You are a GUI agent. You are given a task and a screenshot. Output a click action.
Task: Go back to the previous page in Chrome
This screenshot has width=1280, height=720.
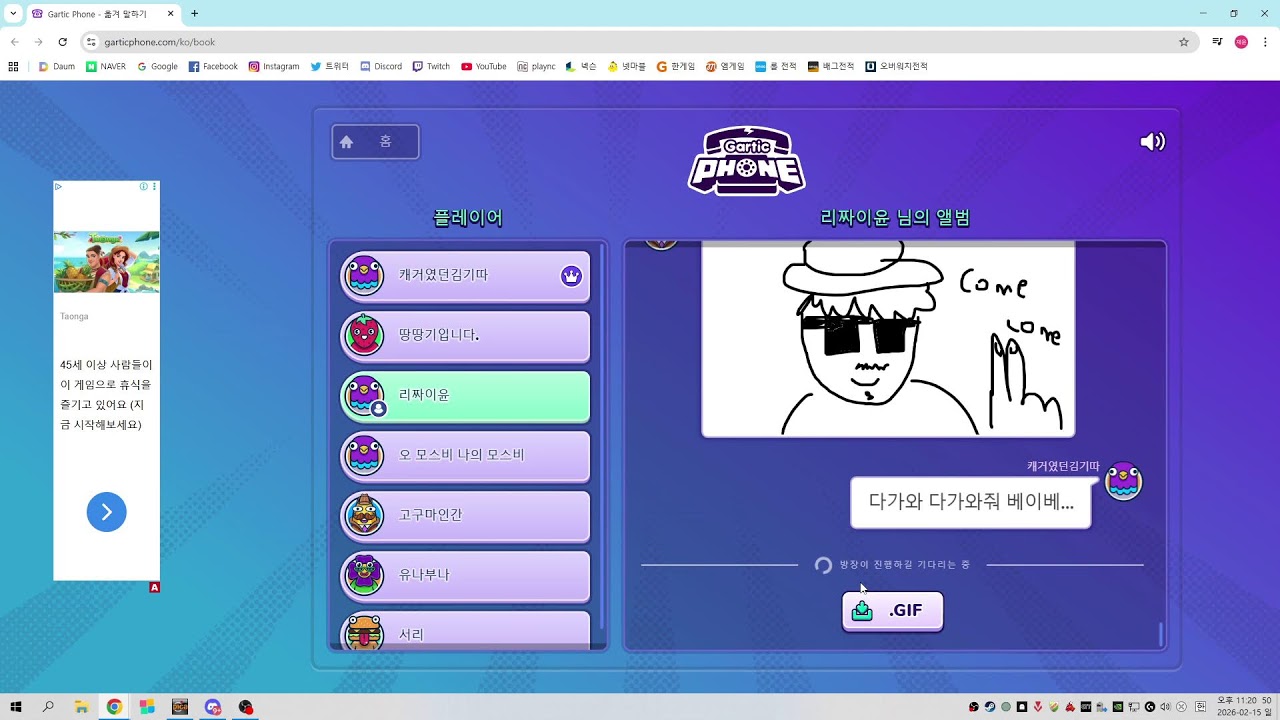coord(14,42)
